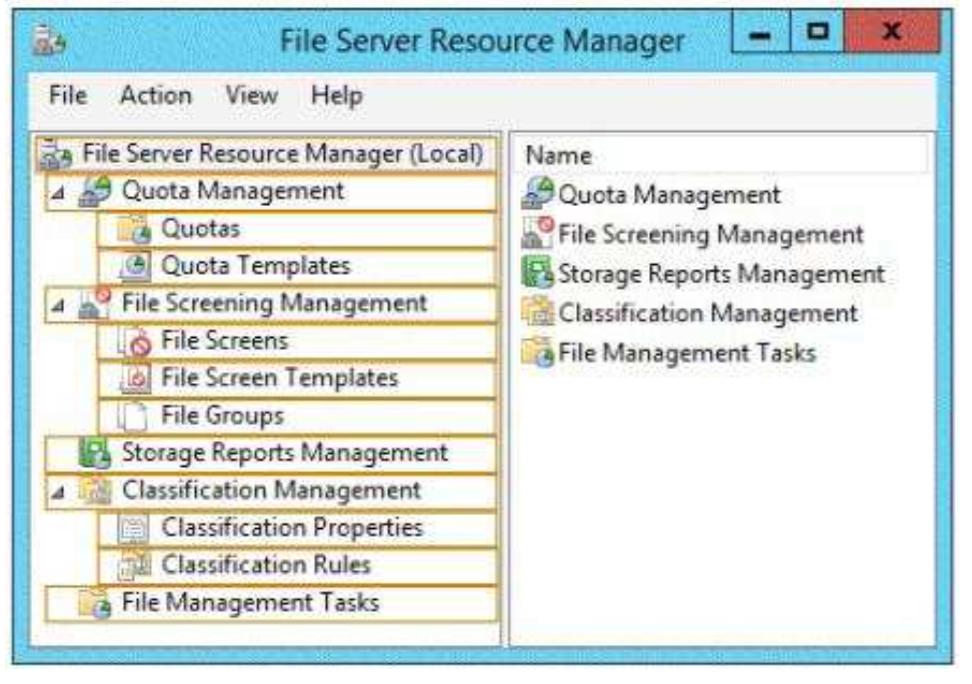Image resolution: width=972 pixels, height=684 pixels.
Task: Select File Screening Management label in tree
Action: click(x=274, y=304)
